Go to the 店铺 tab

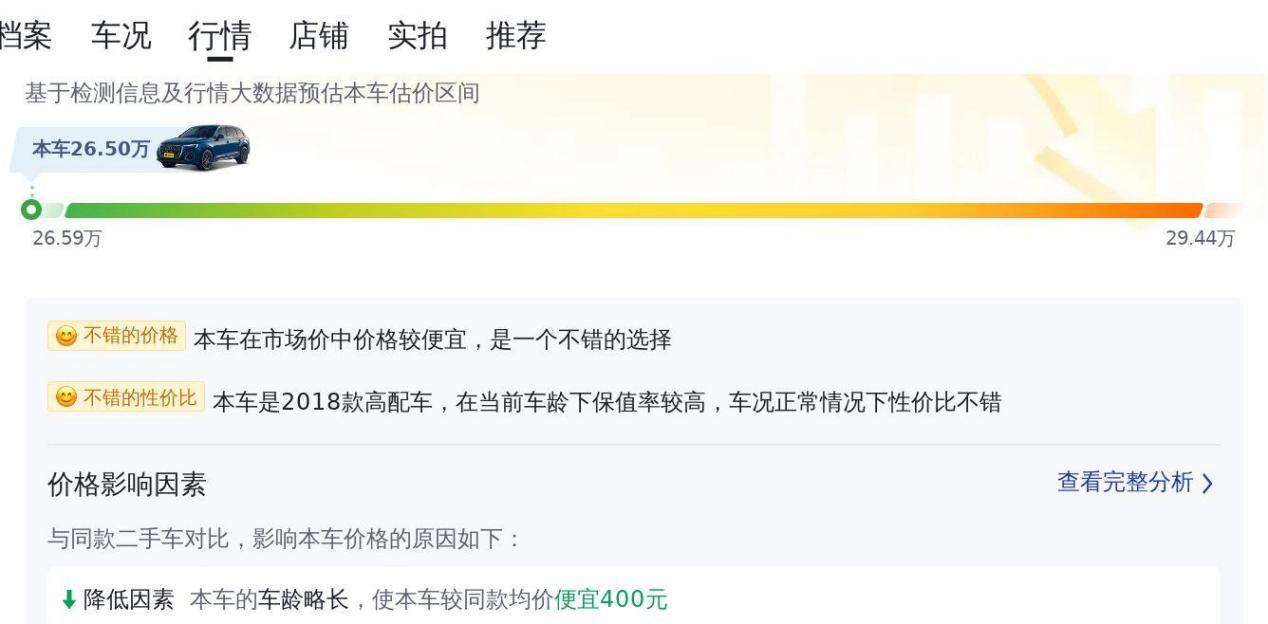tap(319, 36)
